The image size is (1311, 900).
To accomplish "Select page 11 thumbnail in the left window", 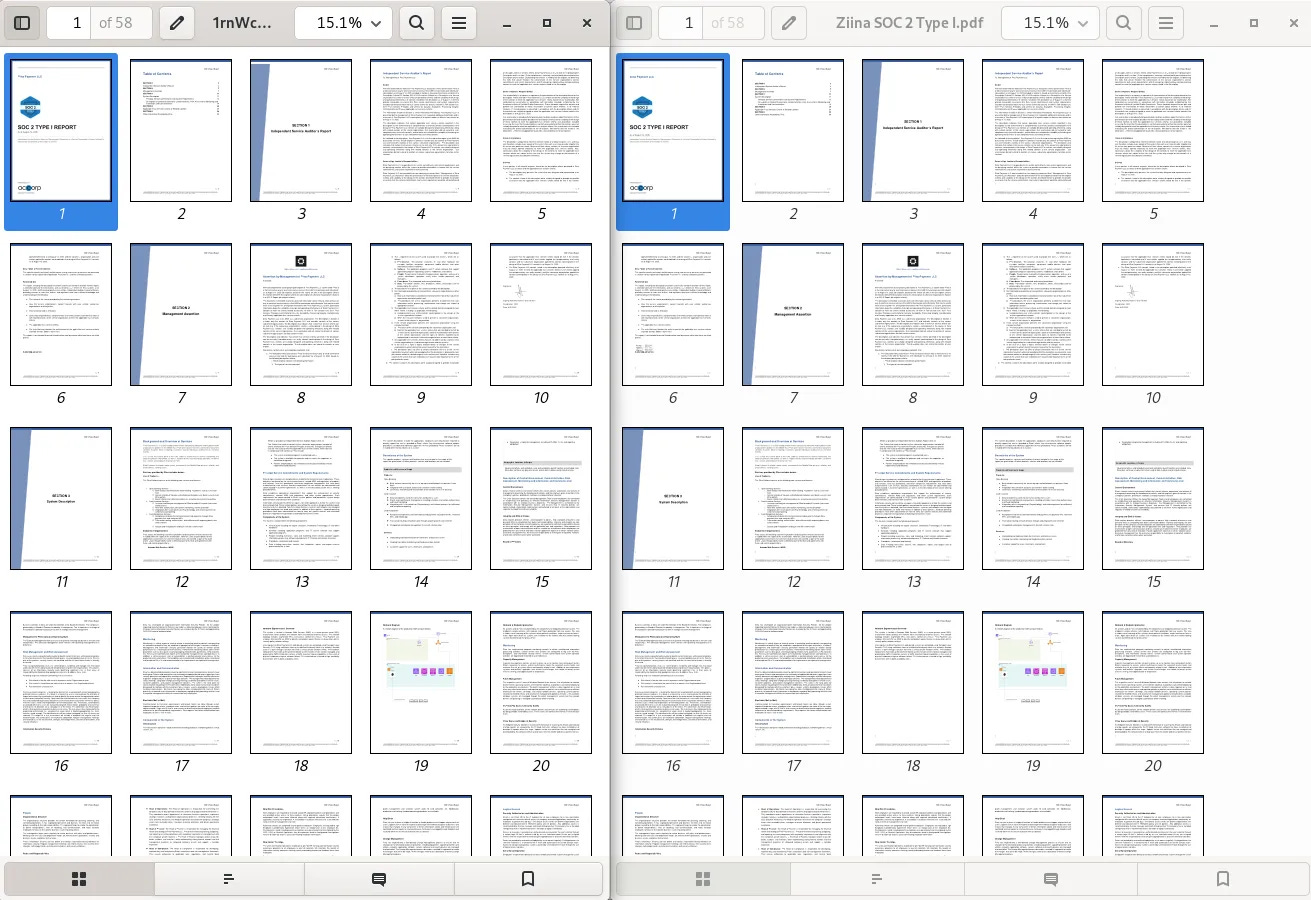I will 61,499.
